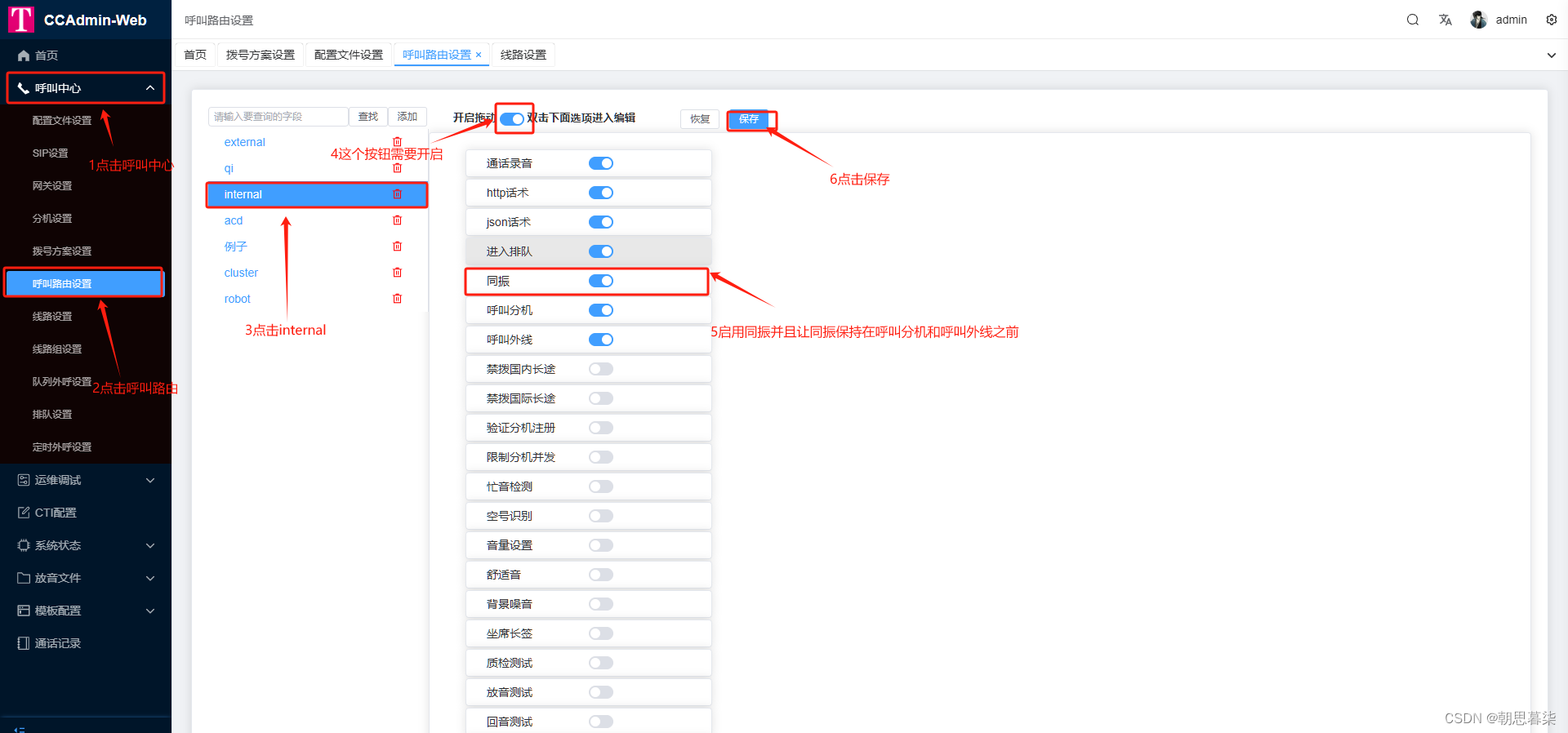1568x733 pixels.
Task: Expand the 模板配置 menu chevron
Action: [150, 611]
